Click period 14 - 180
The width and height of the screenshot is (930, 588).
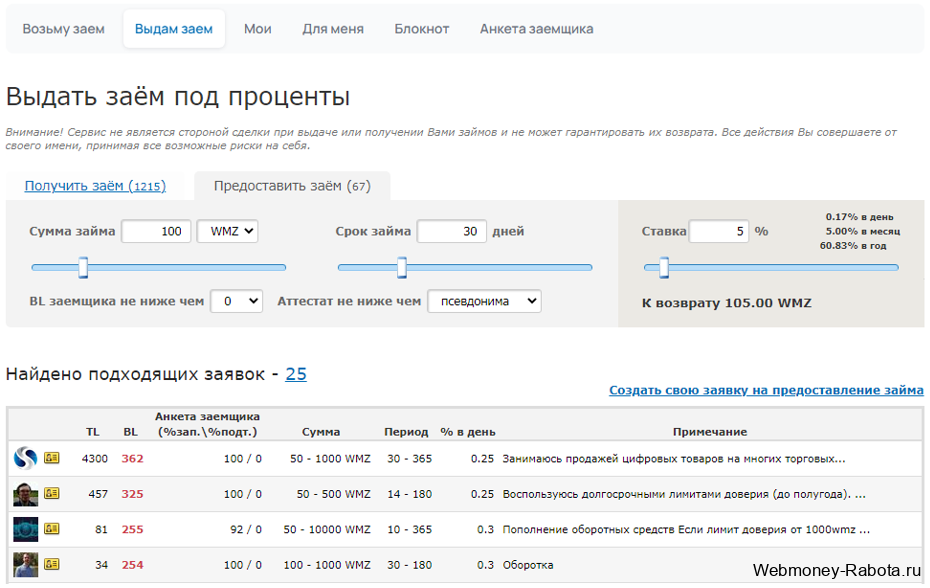pyautogui.click(x=409, y=494)
